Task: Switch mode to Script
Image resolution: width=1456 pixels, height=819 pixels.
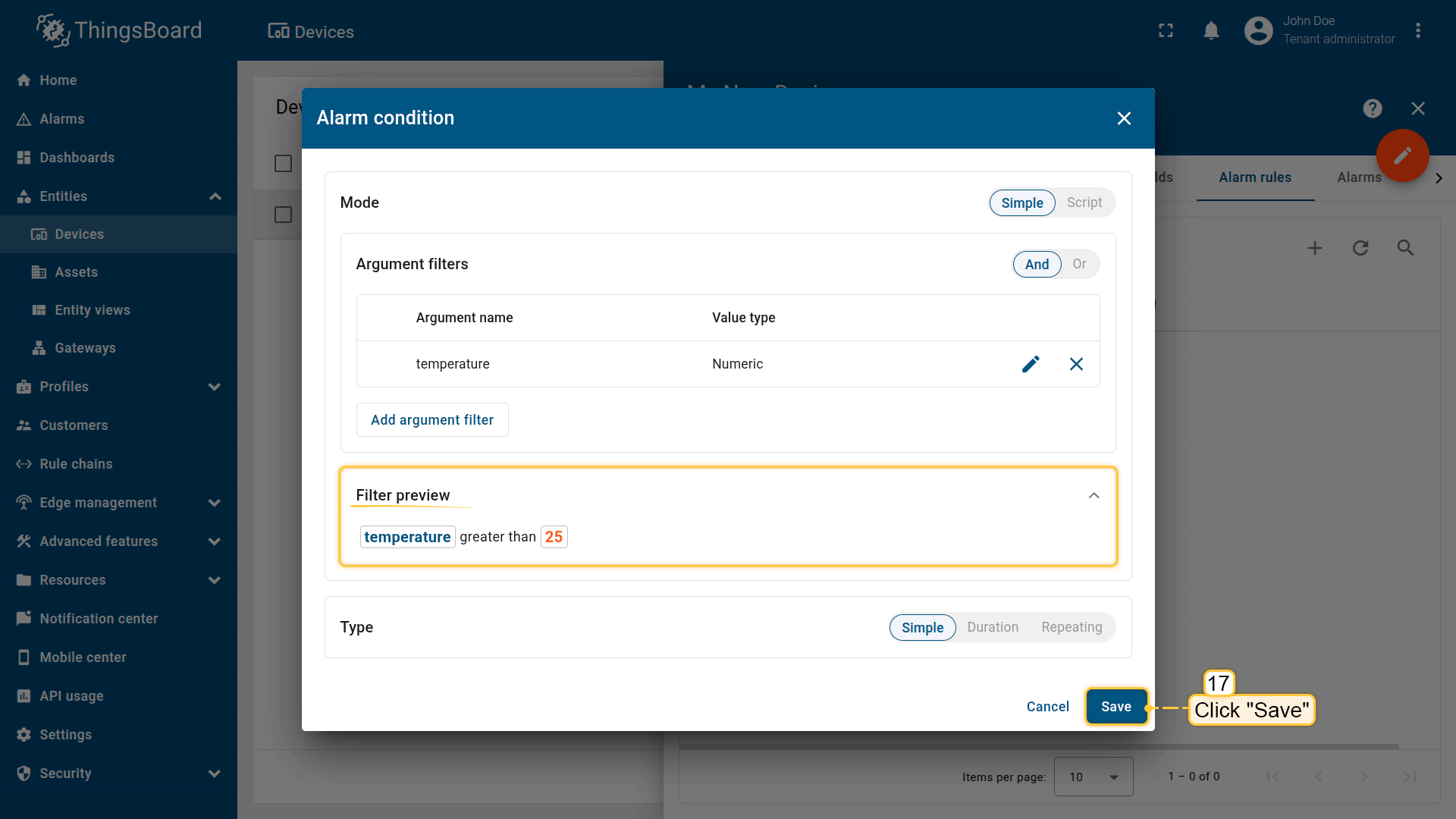Action: [1084, 202]
